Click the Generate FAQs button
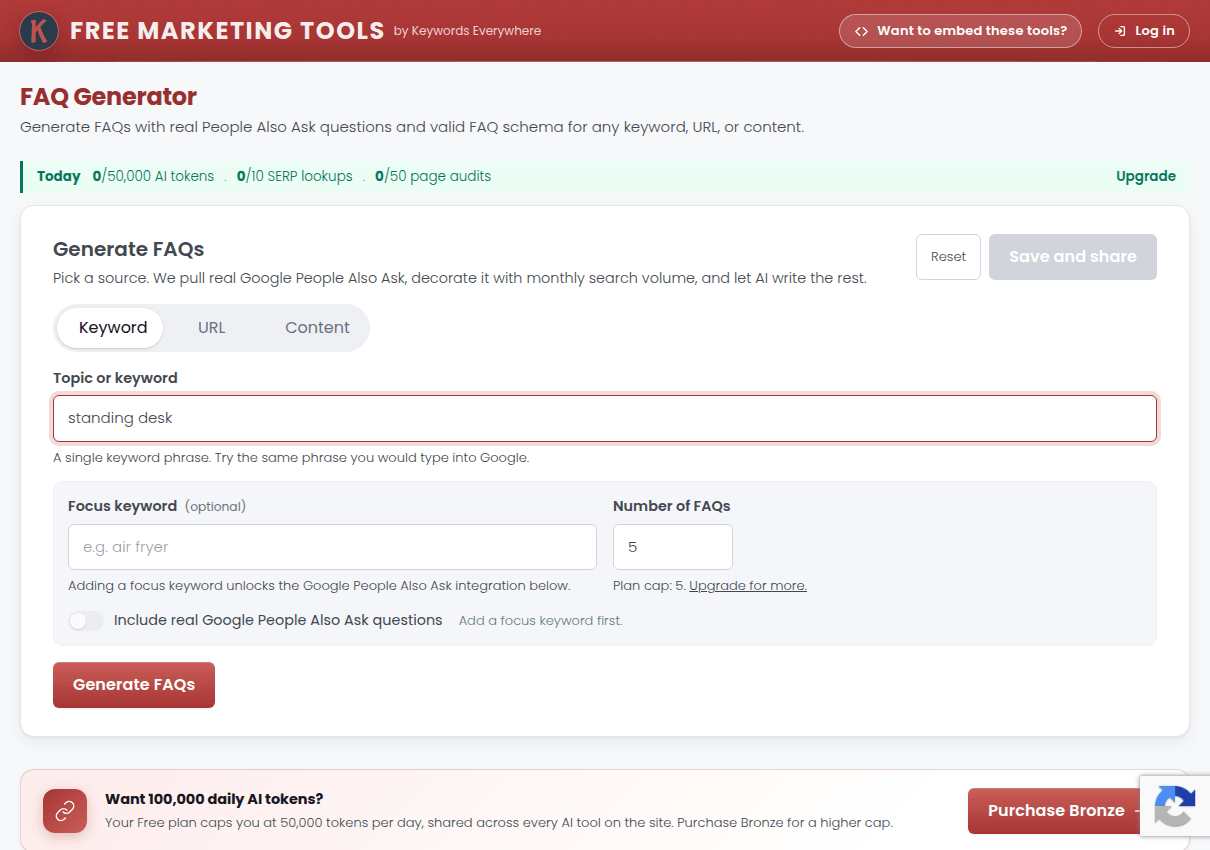Image resolution: width=1210 pixels, height=850 pixels. click(134, 685)
